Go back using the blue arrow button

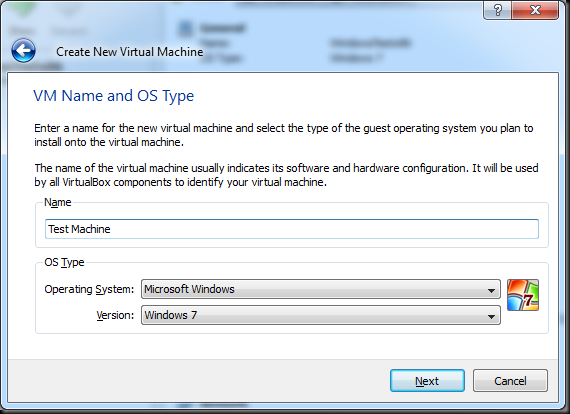(23, 51)
